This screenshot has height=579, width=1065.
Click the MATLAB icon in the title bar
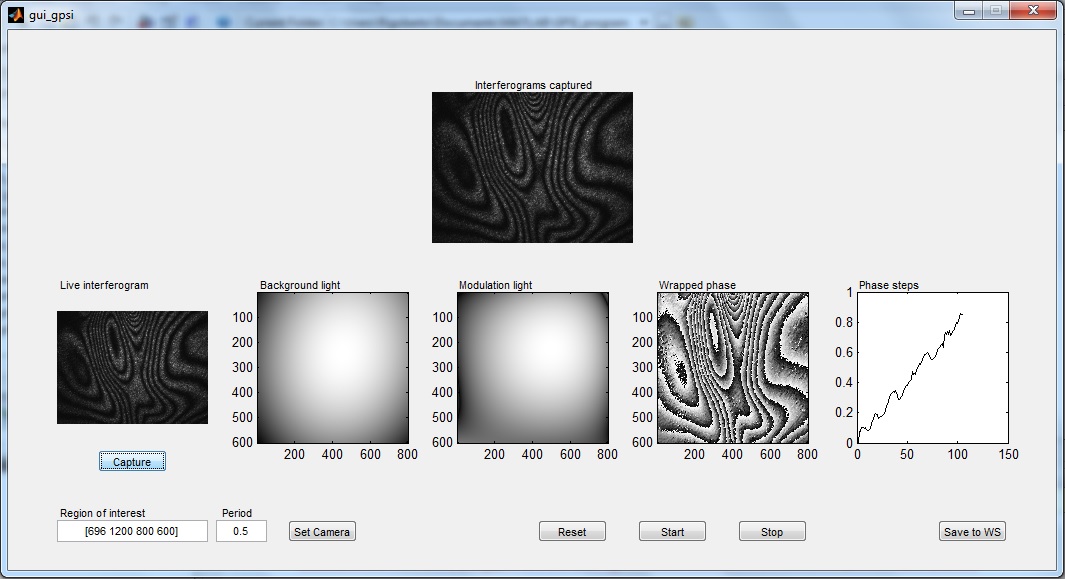click(15, 14)
